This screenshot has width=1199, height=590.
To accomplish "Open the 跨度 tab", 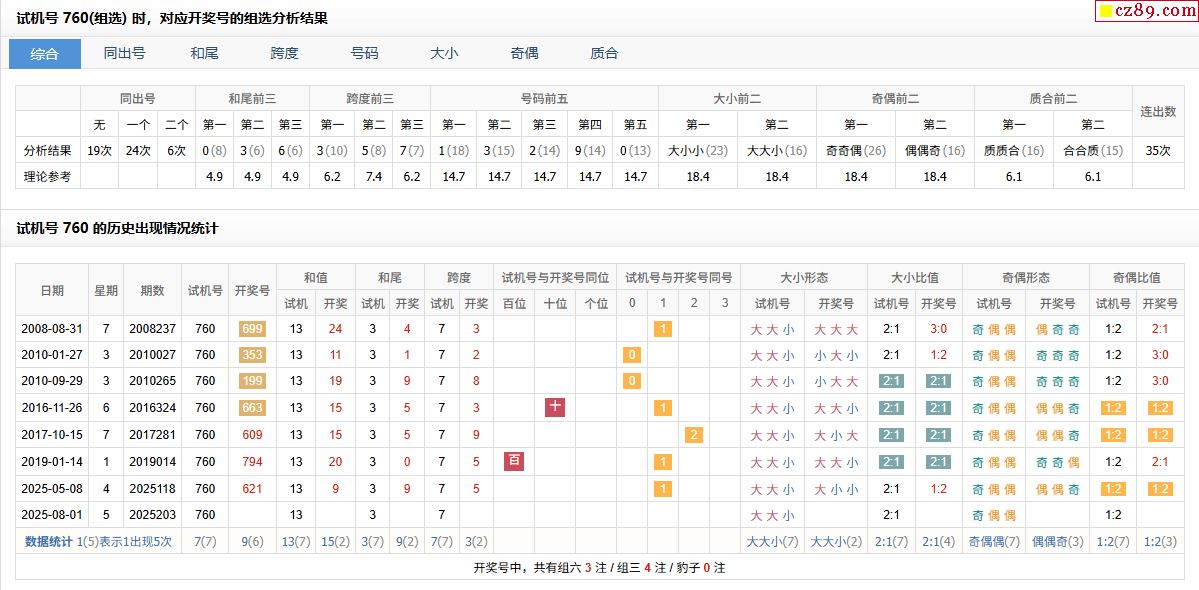I will point(284,53).
